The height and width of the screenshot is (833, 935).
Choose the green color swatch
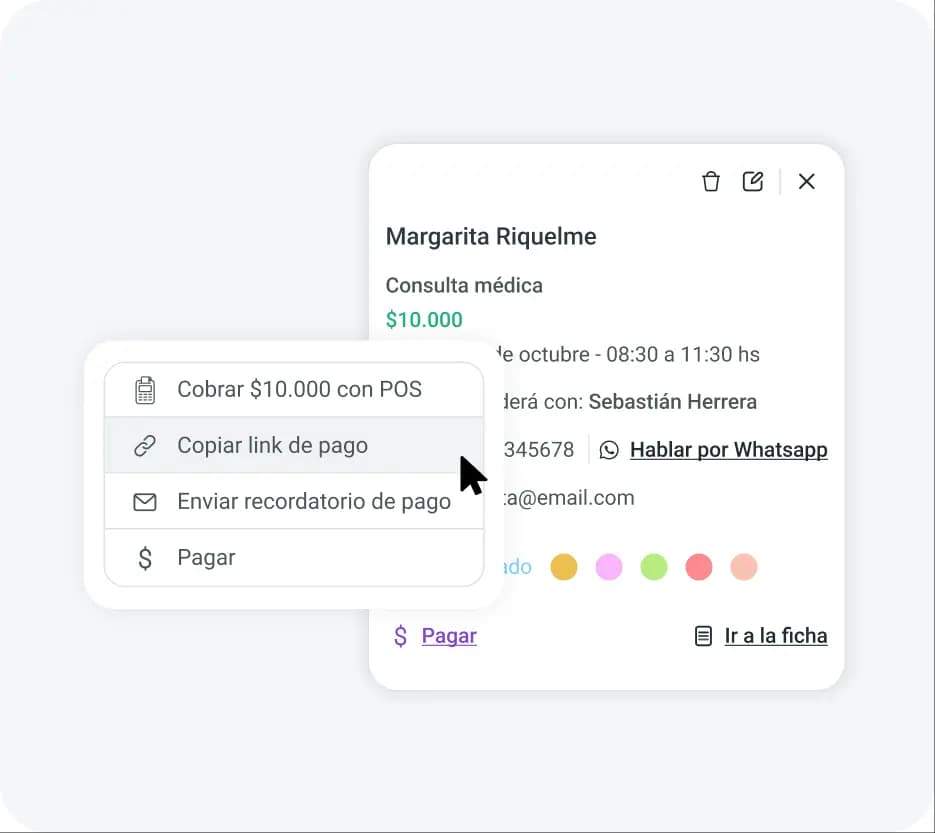click(654, 566)
